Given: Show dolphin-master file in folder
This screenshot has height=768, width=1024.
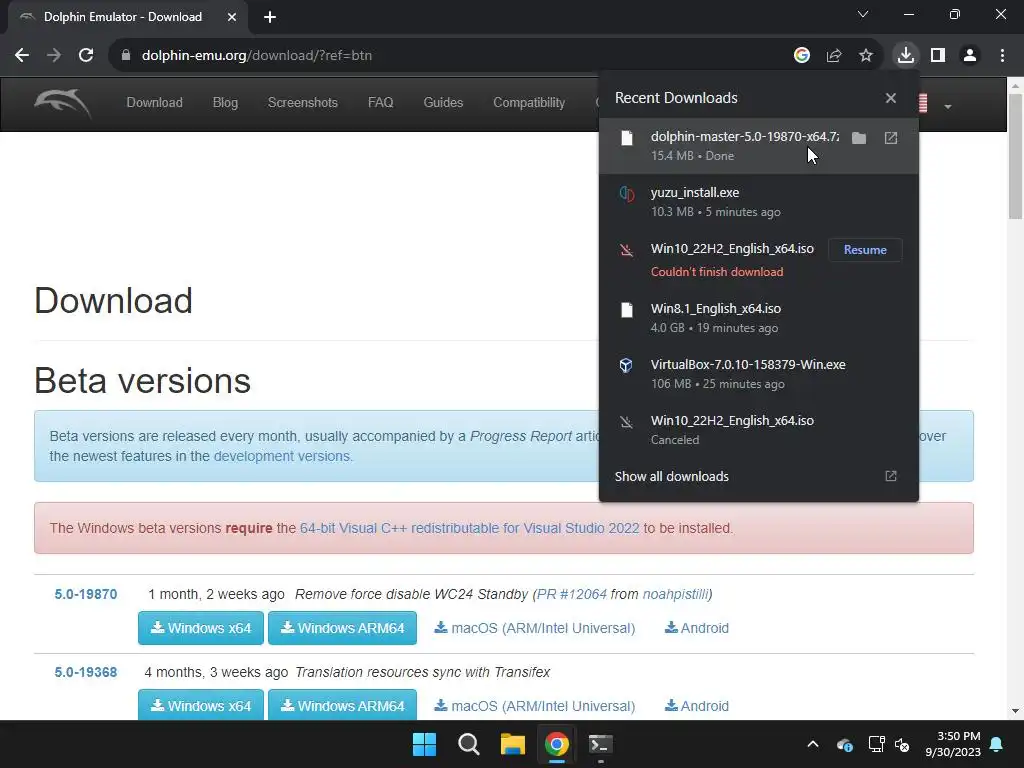Looking at the screenshot, I should (x=859, y=138).
